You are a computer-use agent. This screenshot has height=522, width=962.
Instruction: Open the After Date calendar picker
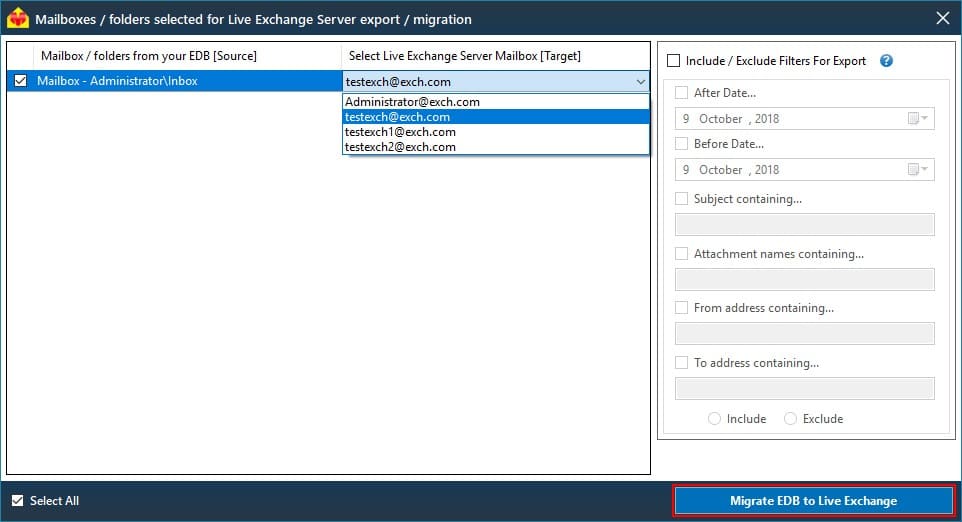917,119
